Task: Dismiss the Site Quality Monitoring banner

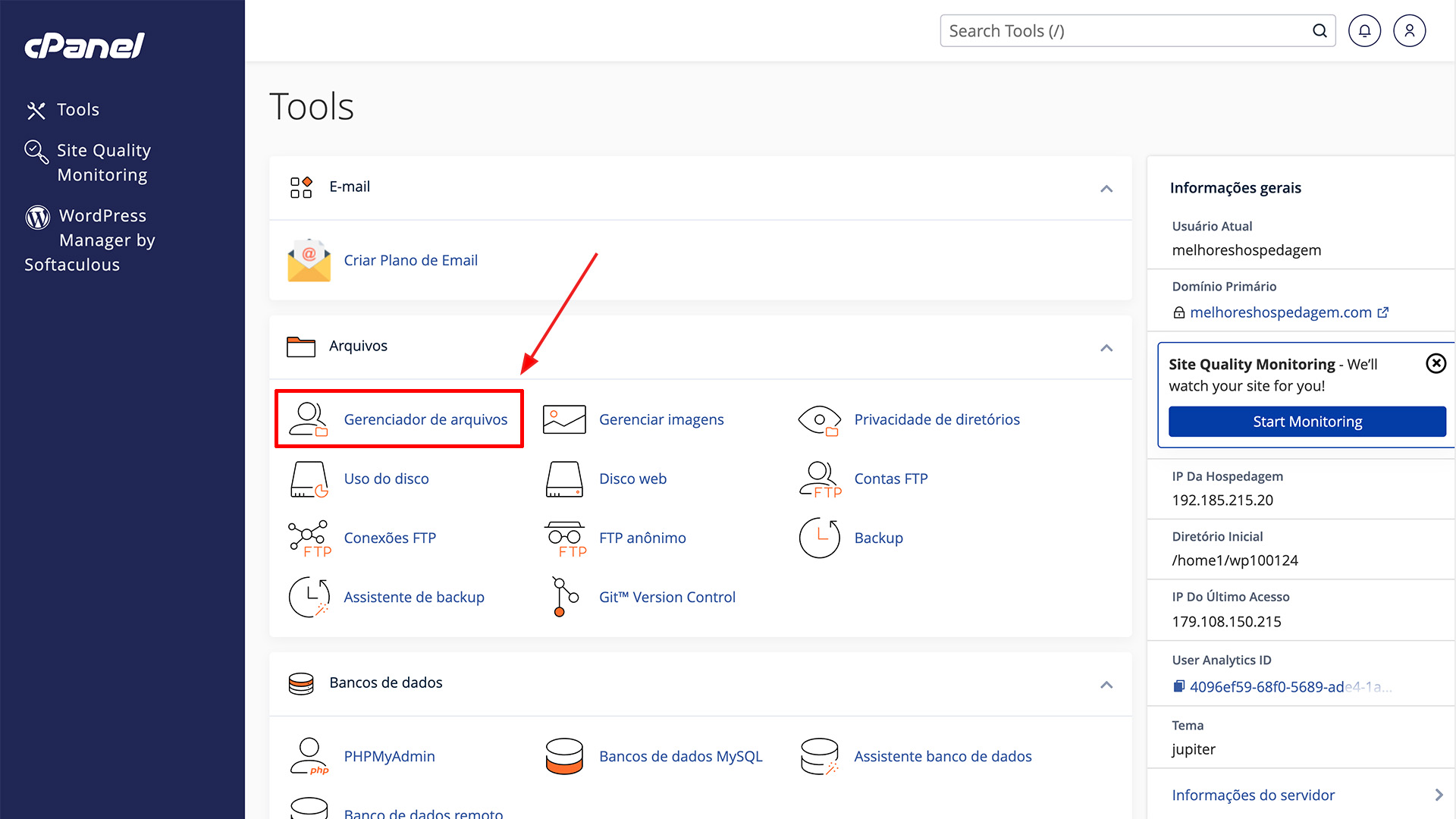Action: point(1436,364)
